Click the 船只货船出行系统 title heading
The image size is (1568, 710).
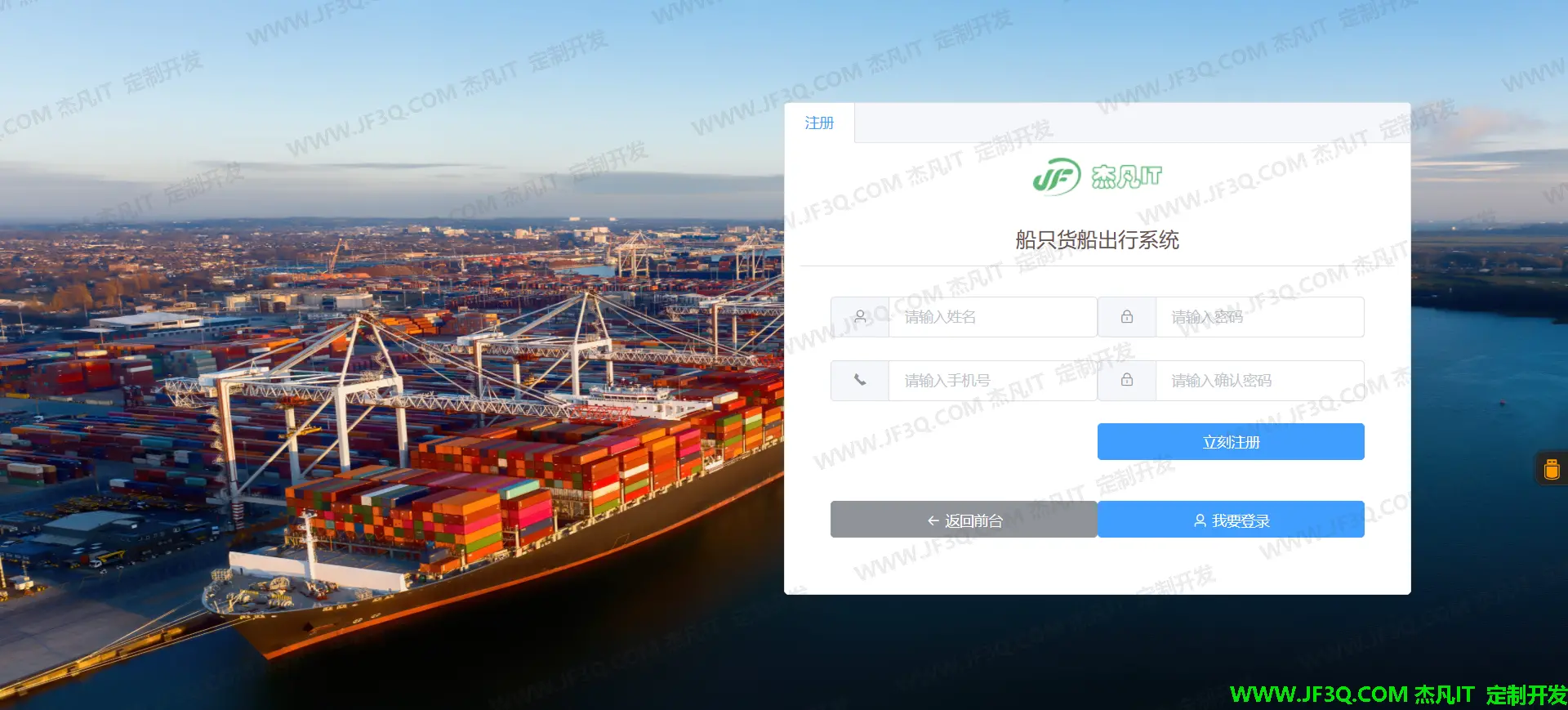1097,240
